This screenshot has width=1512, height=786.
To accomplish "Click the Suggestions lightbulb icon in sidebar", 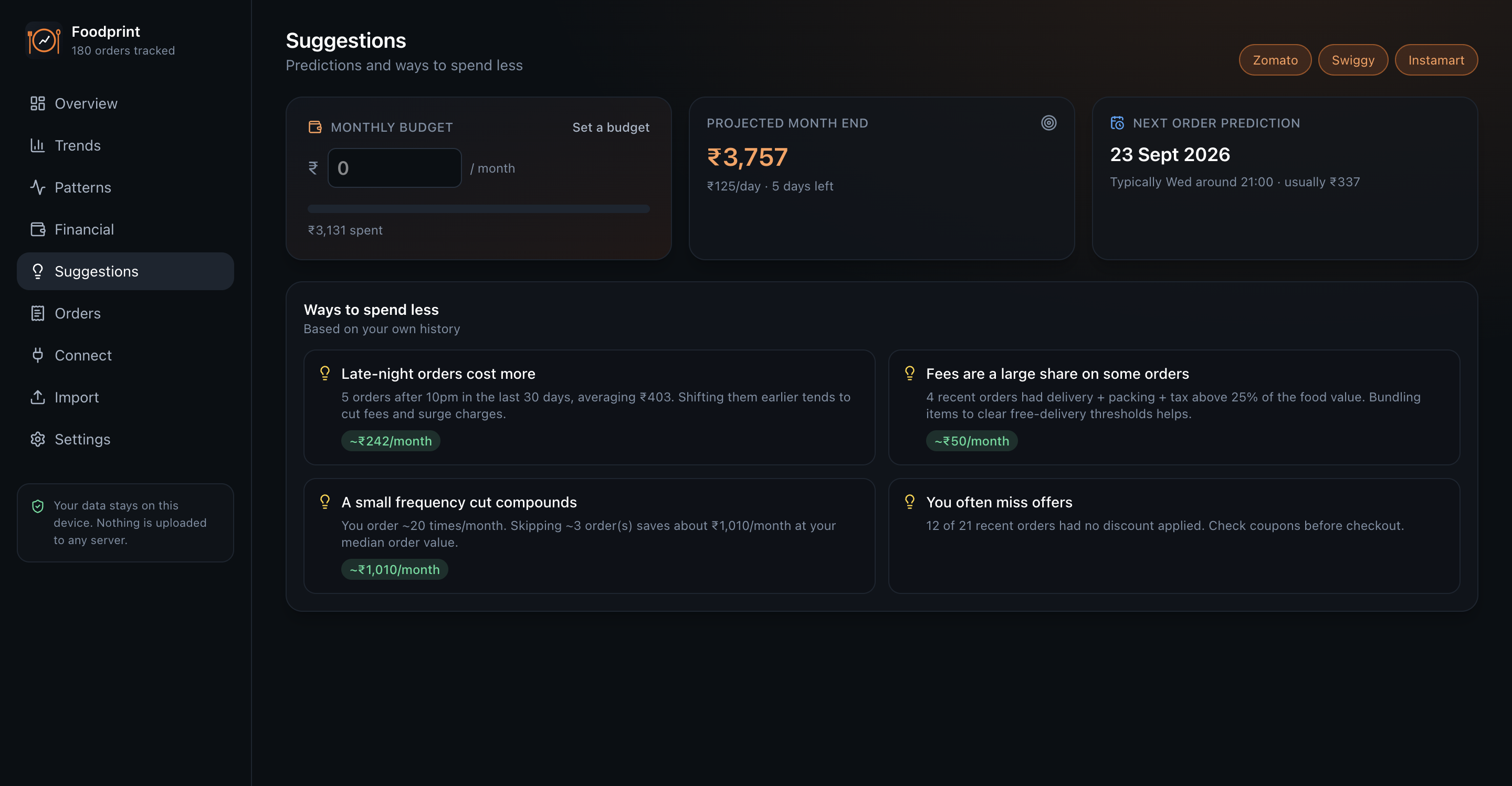I will (38, 271).
